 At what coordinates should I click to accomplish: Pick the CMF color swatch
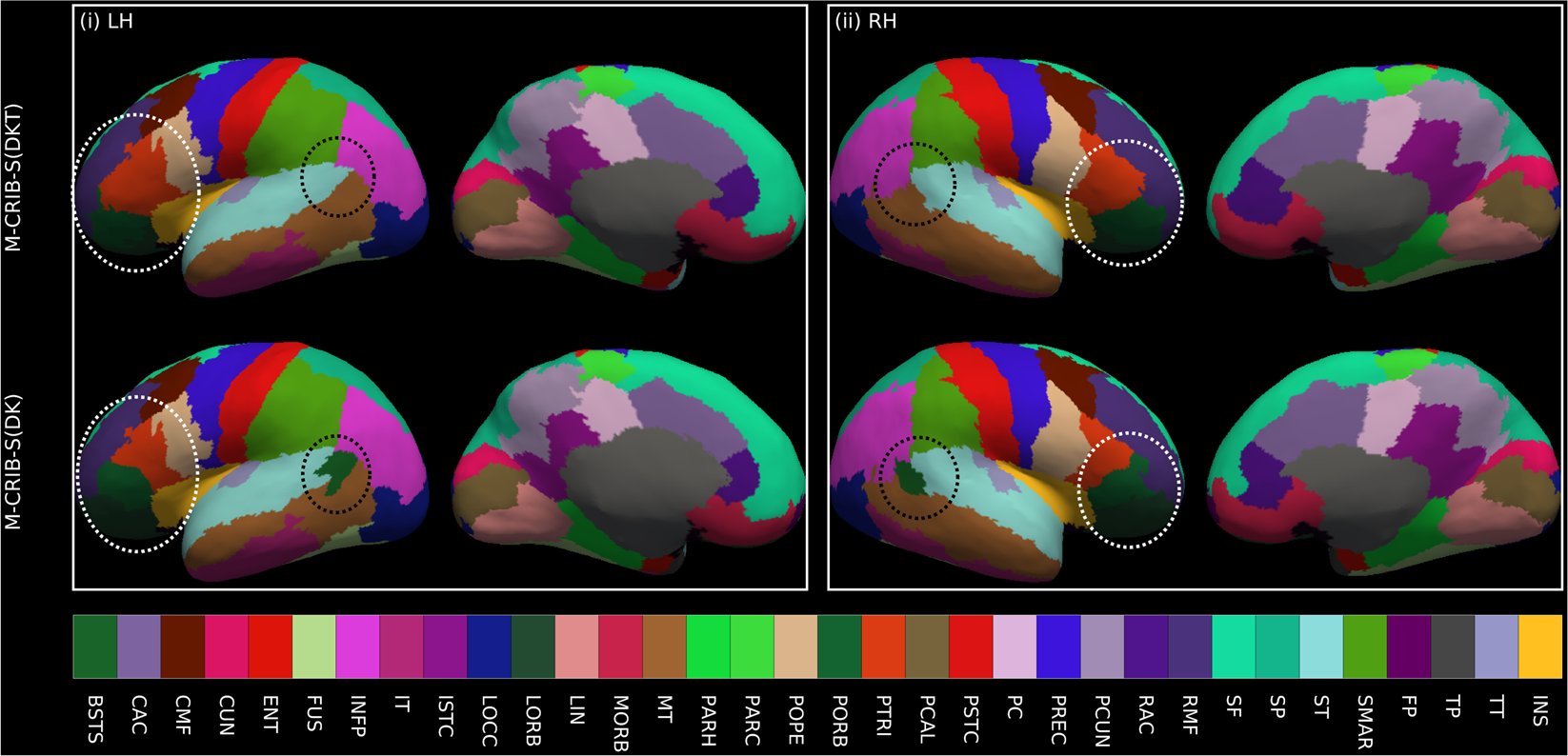tap(183, 647)
